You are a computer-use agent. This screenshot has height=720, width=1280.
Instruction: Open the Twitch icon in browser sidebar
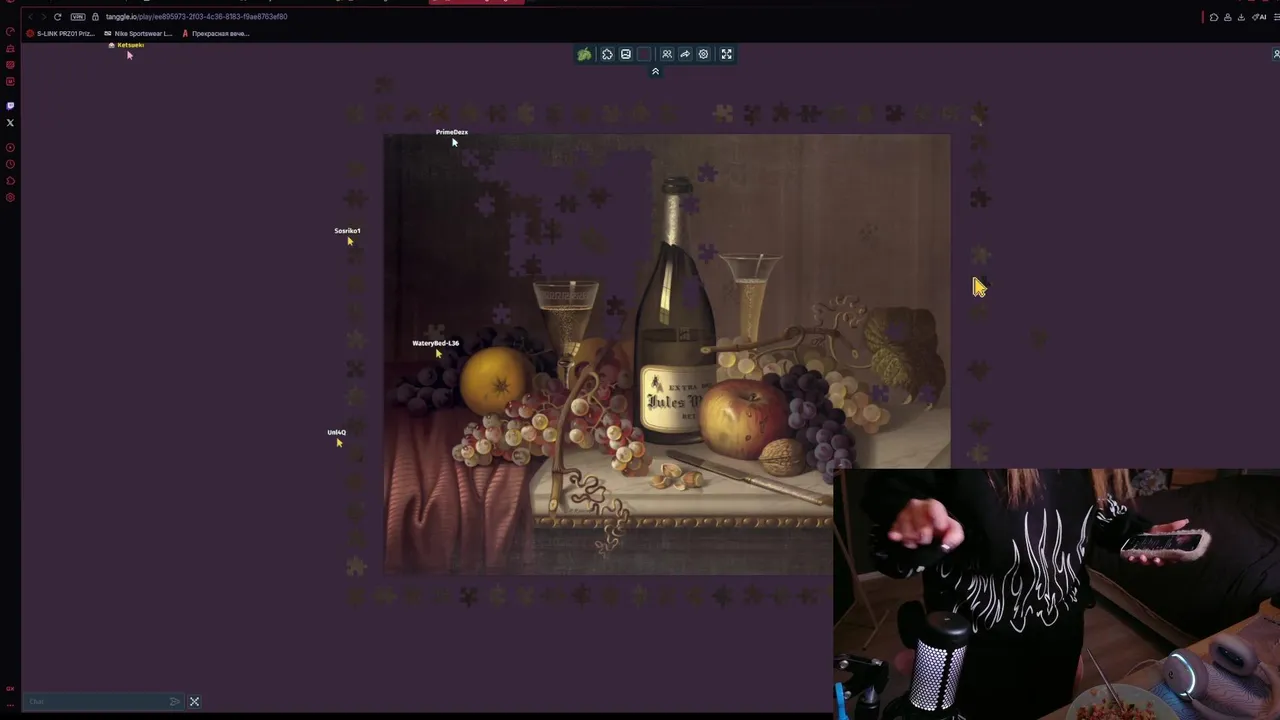pos(10,106)
